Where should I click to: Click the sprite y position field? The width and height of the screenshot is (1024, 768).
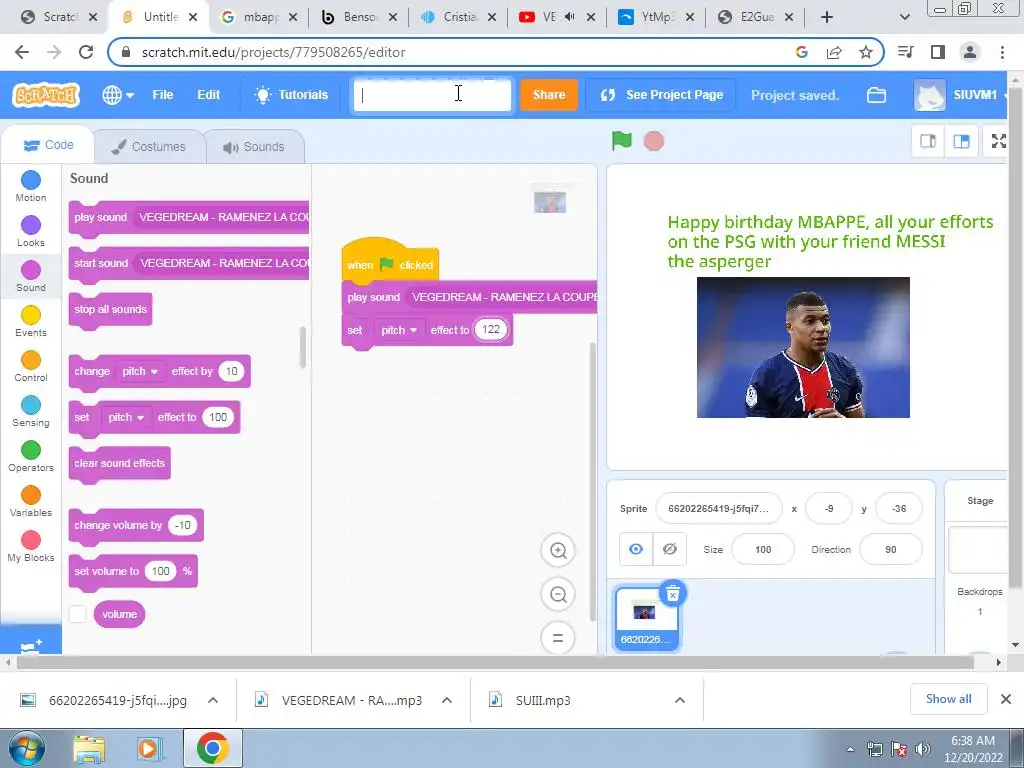[899, 509]
